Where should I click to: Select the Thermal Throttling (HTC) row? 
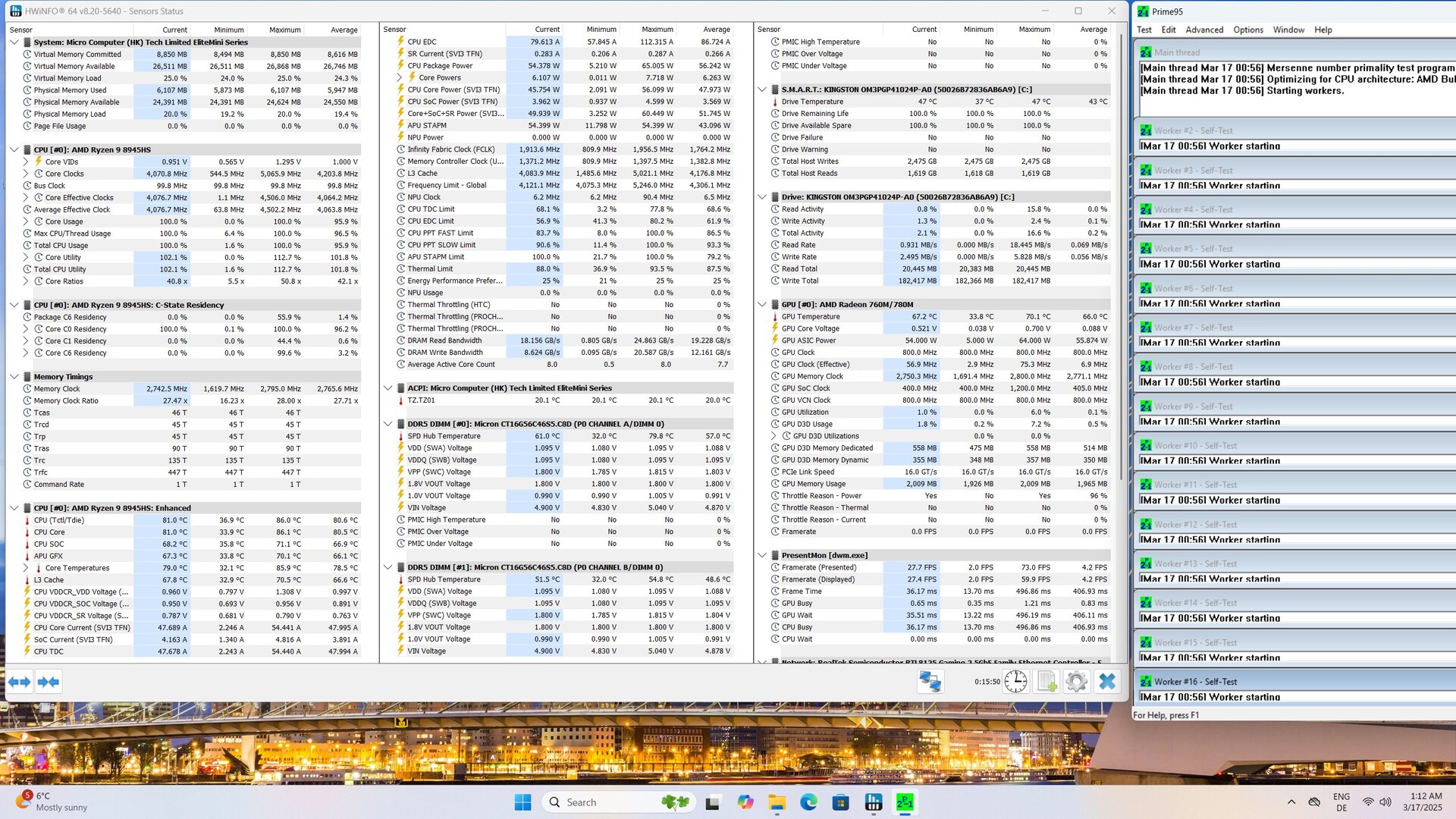point(564,305)
